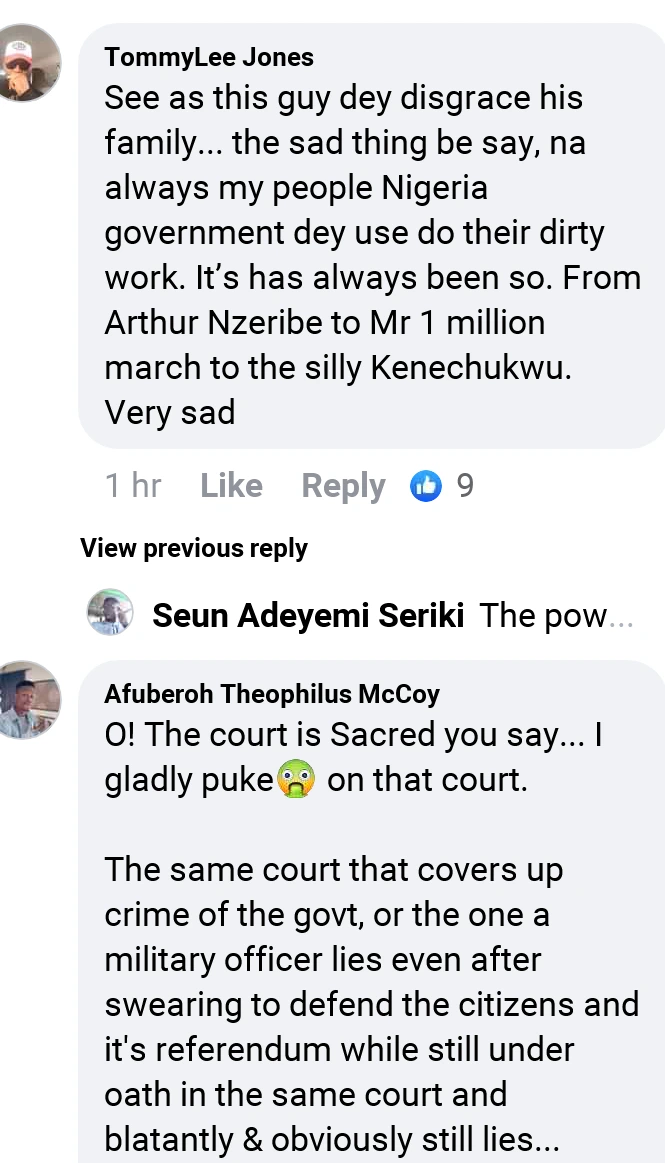Click the blue thumbs-up reaction icon
Screen dimensions: 665x1163
tap(426, 486)
